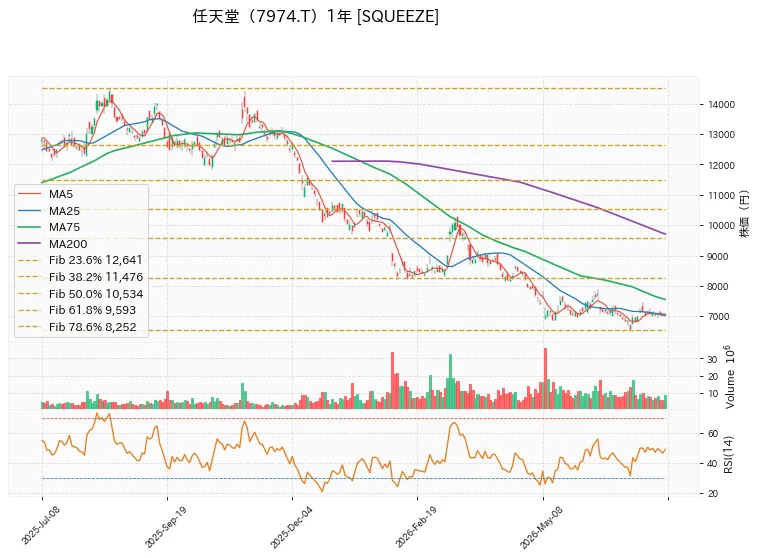The width and height of the screenshot is (758, 558).
Task: Select the MA5 legend entry
Action: coord(45,194)
